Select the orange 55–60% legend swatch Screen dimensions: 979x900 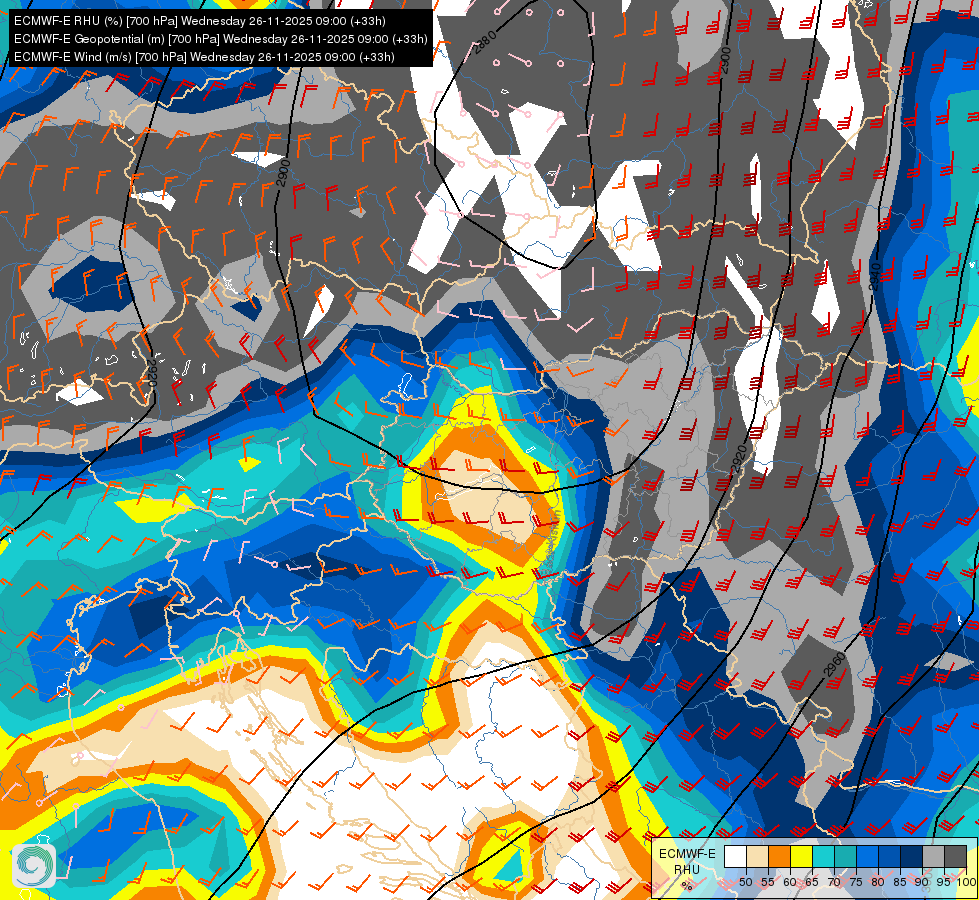[779, 856]
